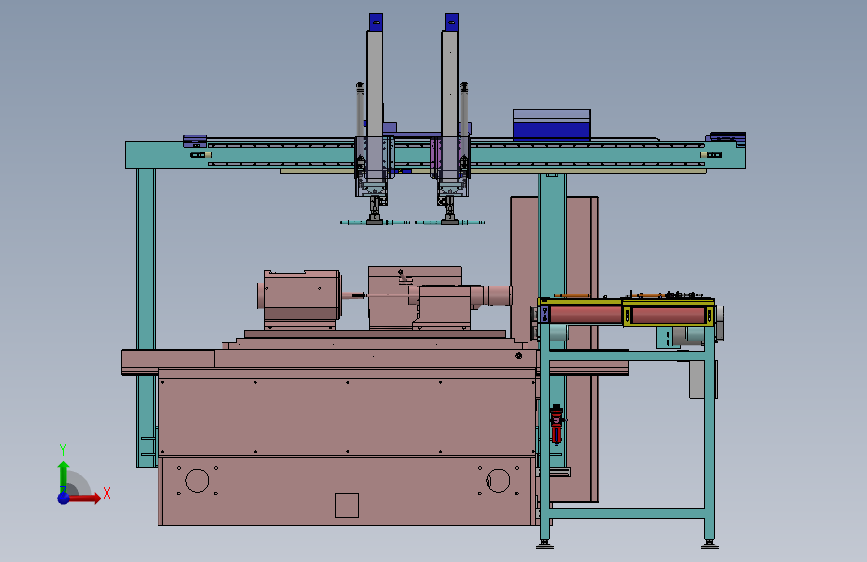
Task: Click the green Y axis arrow of the triad
Action: (63, 476)
